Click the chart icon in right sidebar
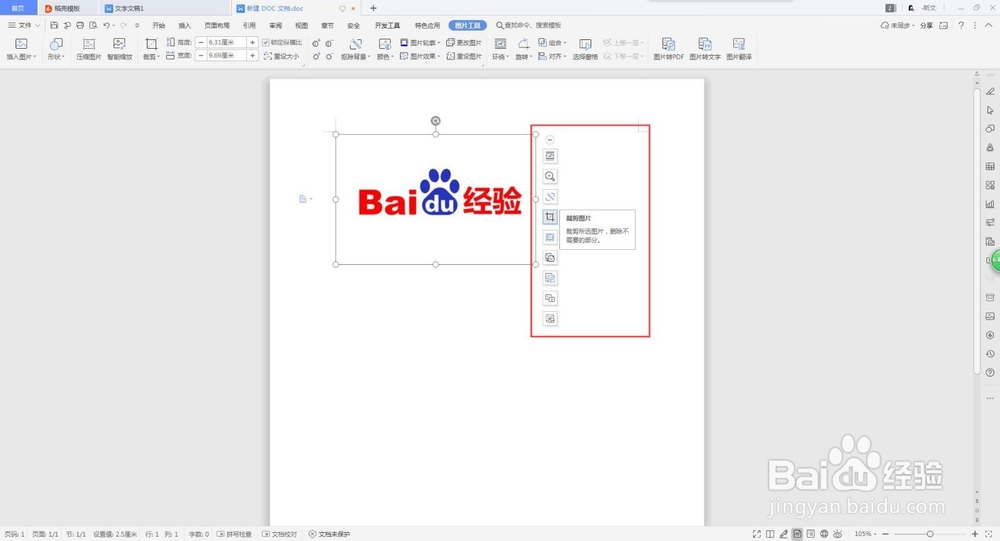The image size is (1000, 541). (x=990, y=204)
